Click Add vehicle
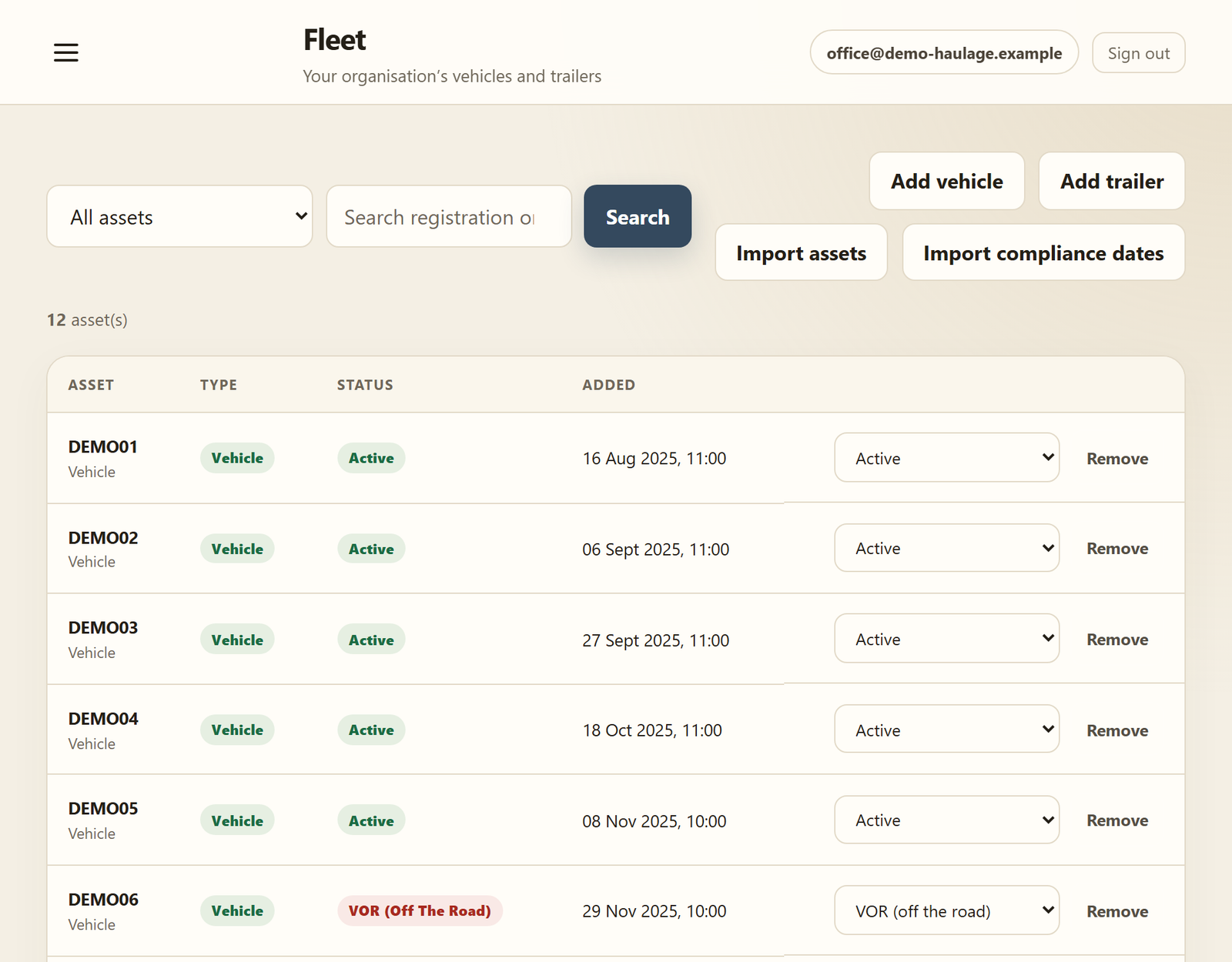The width and height of the screenshot is (1232, 962). click(x=947, y=181)
